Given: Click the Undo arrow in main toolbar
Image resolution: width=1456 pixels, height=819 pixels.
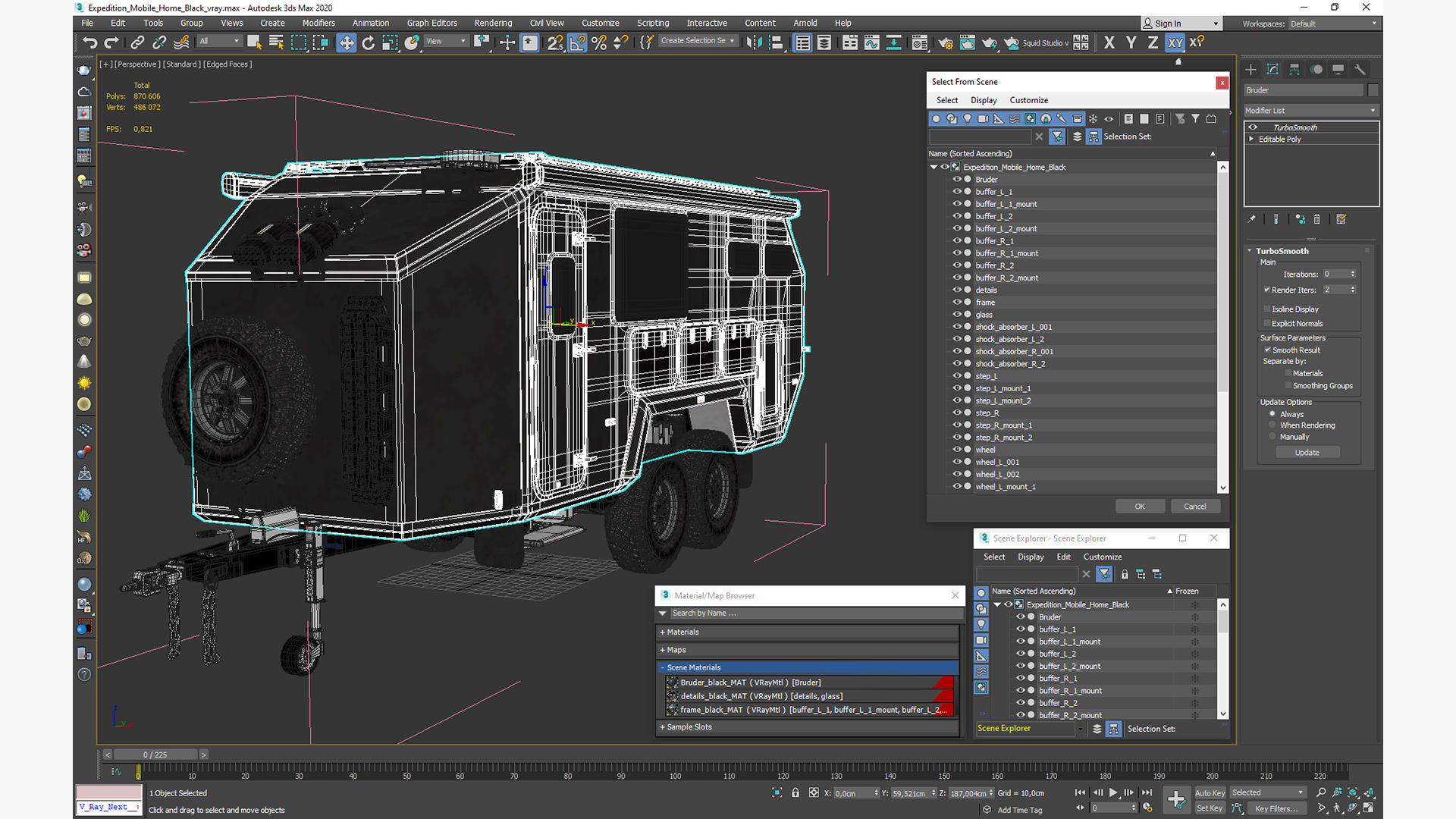Looking at the screenshot, I should [x=90, y=42].
